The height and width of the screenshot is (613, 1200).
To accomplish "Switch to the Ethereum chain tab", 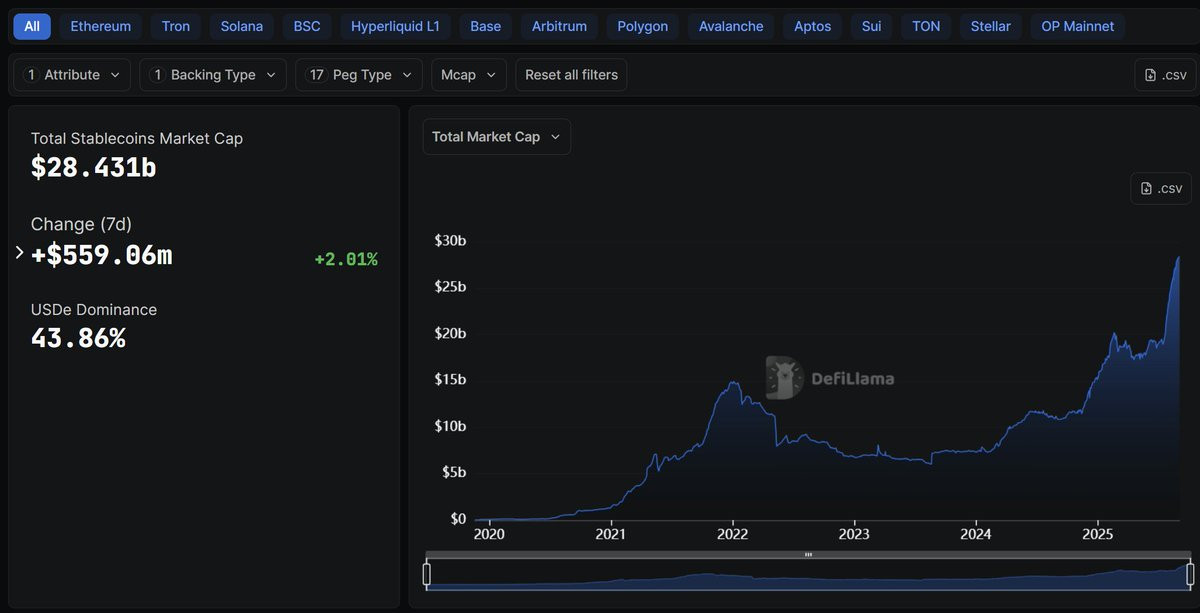I will 100,26.
